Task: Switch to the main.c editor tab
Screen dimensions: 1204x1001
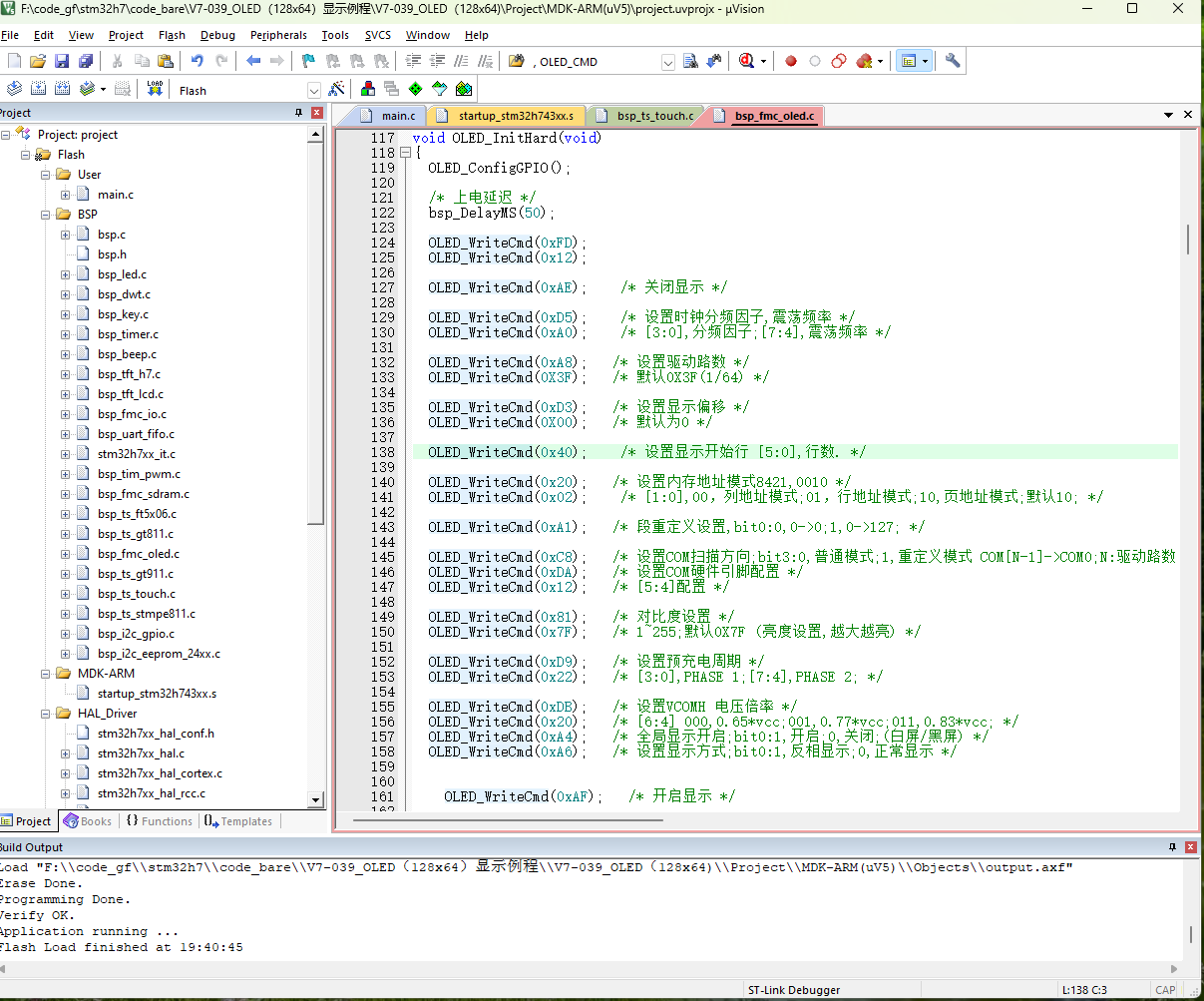Action: coord(389,116)
